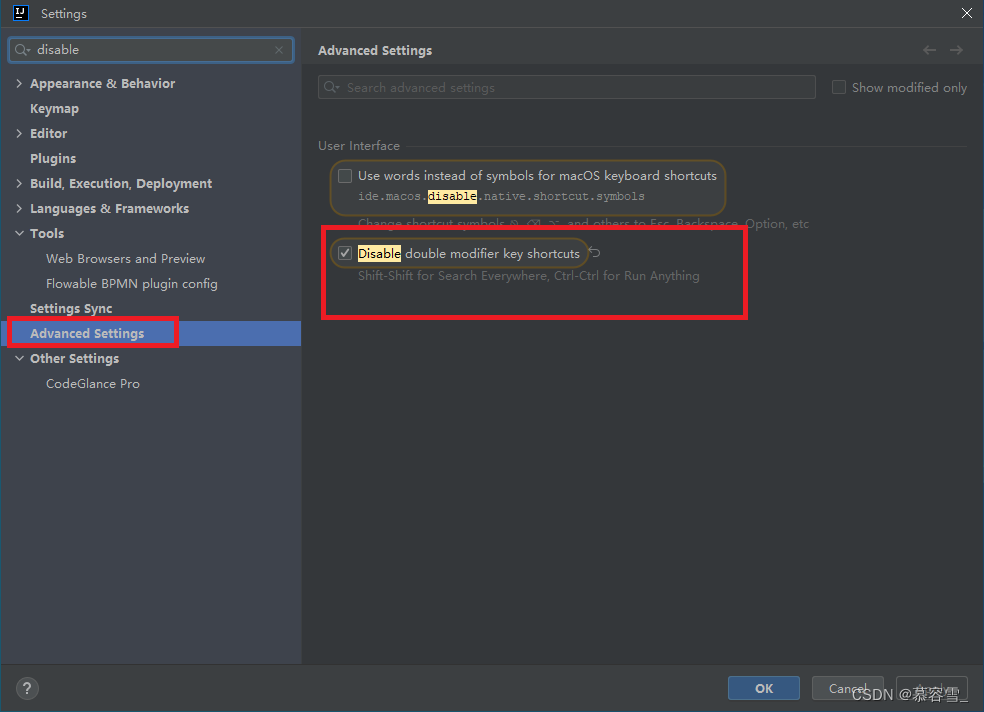984x712 pixels.
Task: Click 'Shift-Shift for Search Everywhere' description
Action: 528,275
